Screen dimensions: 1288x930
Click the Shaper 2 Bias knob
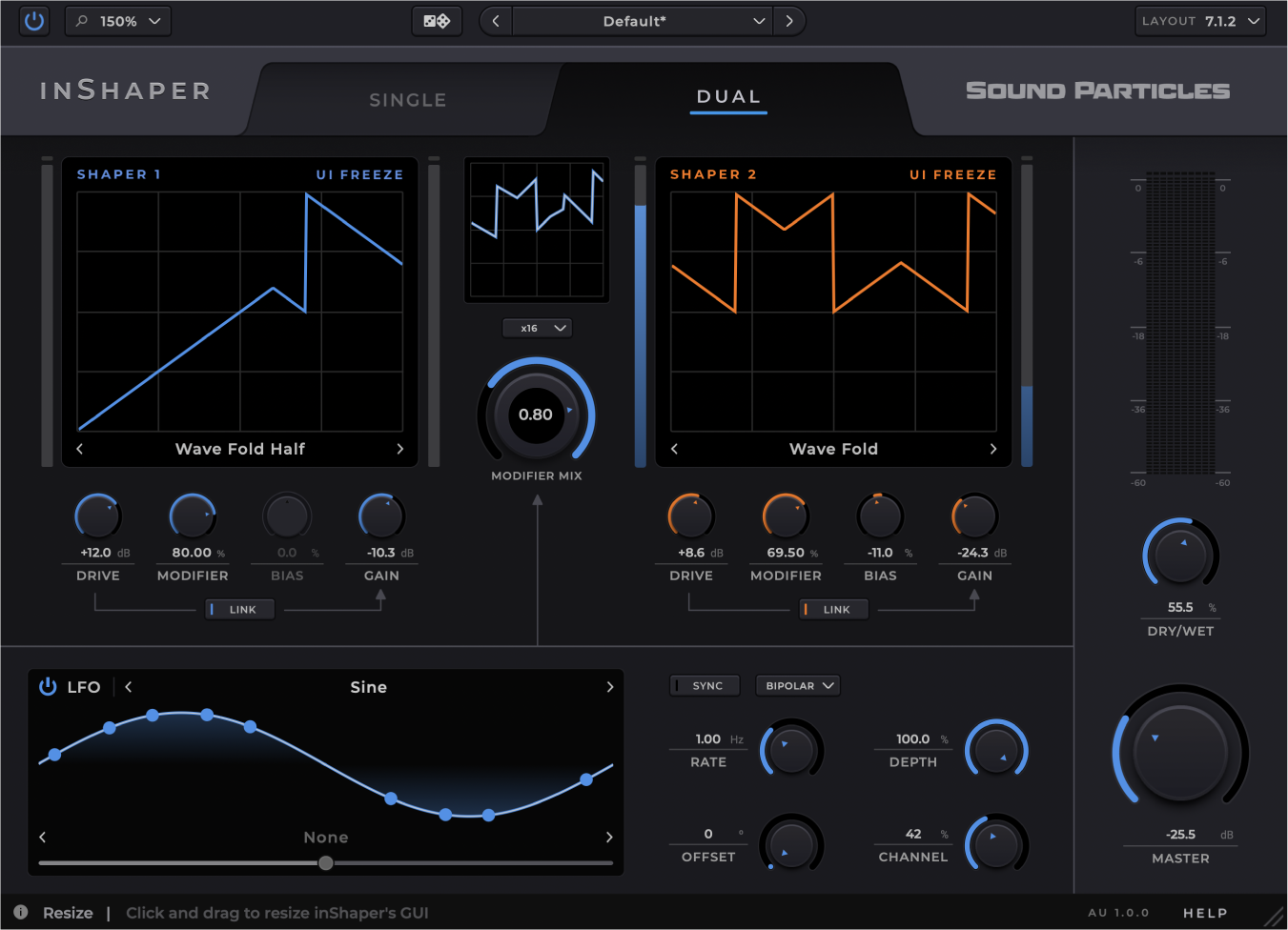(880, 516)
